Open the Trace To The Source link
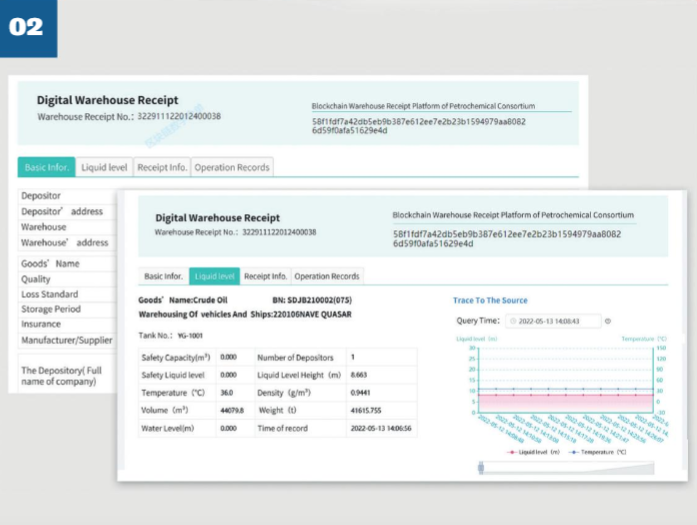 tap(490, 300)
